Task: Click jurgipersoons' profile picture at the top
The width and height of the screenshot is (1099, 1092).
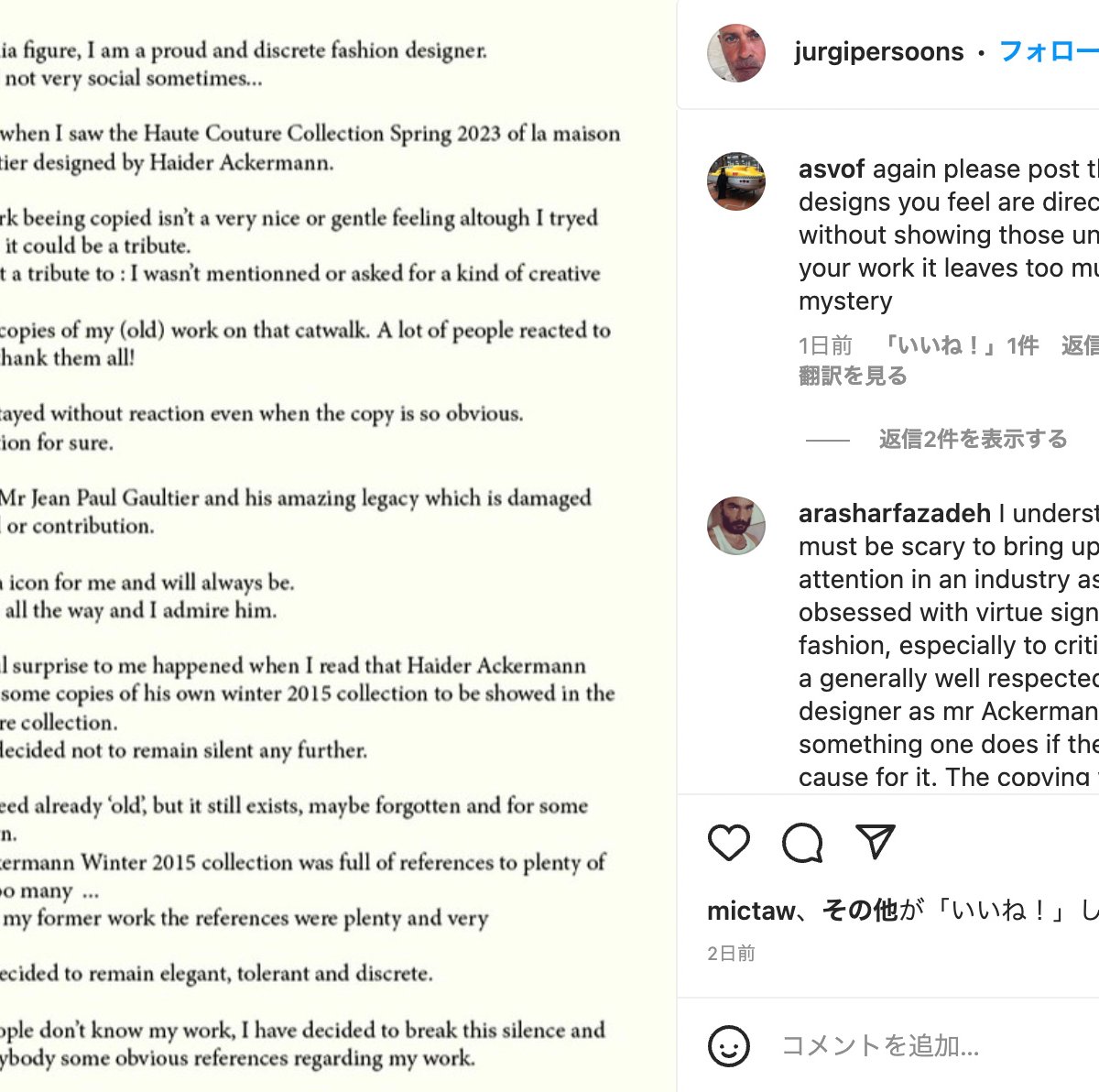Action: tap(738, 52)
